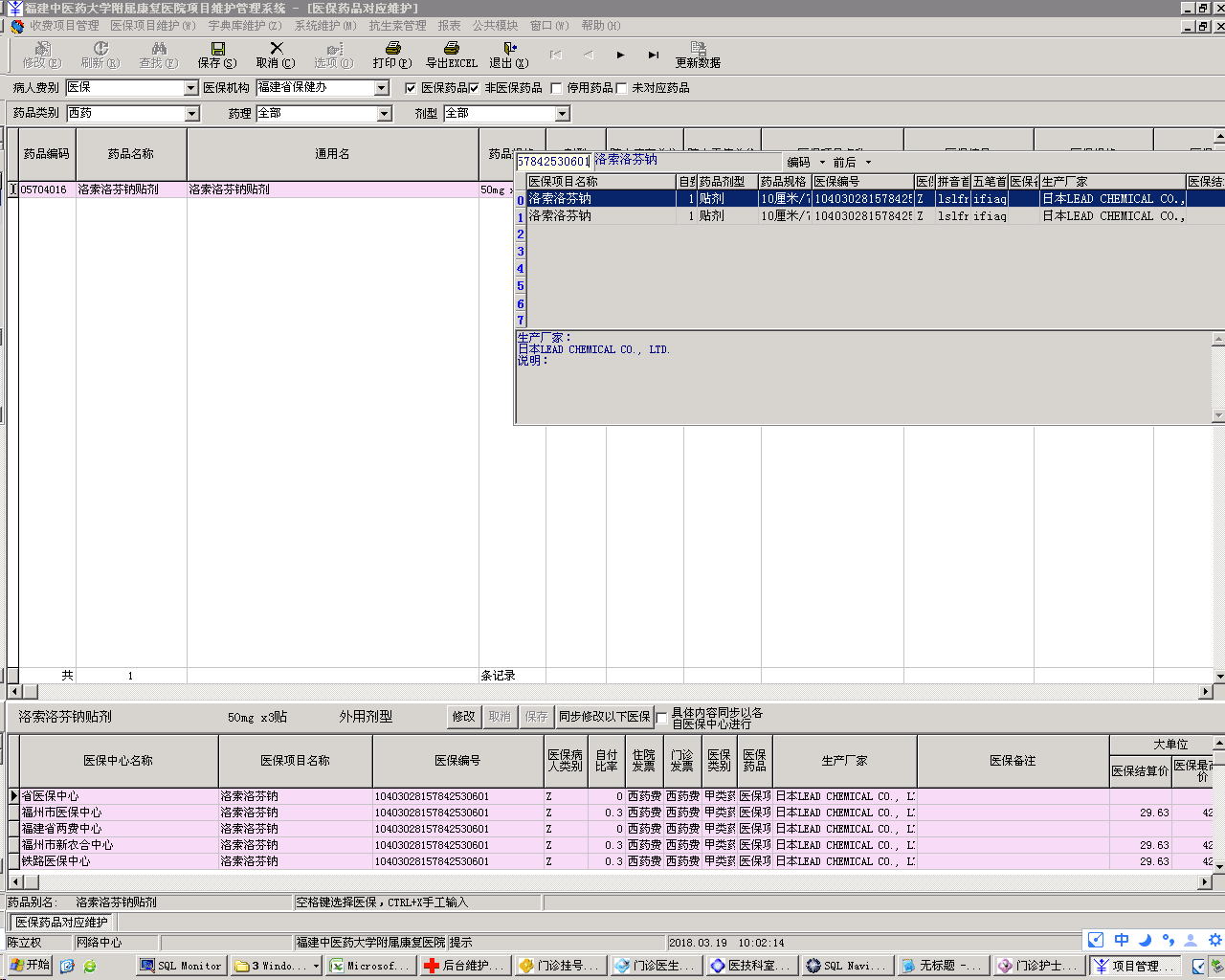The height and width of the screenshot is (980, 1225).
Task: Uncheck the 医保药品 checkbox
Action: click(411, 88)
